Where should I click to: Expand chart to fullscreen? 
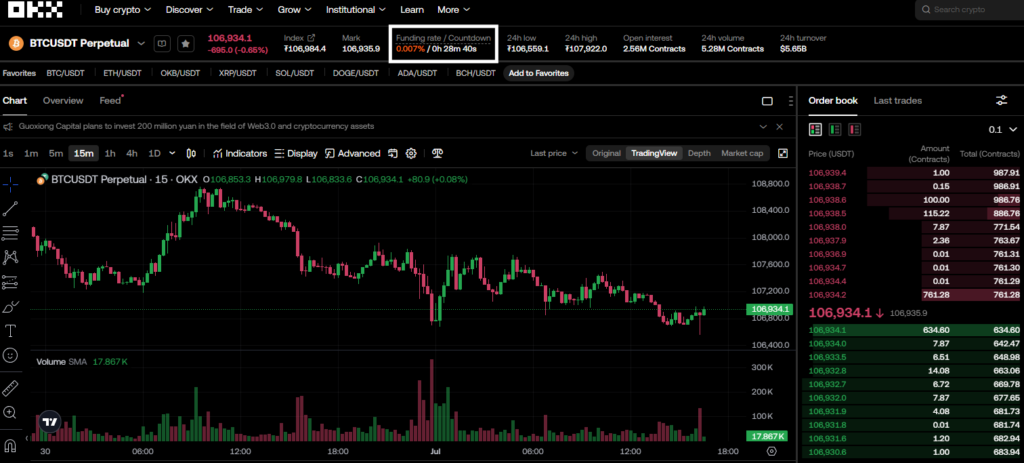point(783,153)
